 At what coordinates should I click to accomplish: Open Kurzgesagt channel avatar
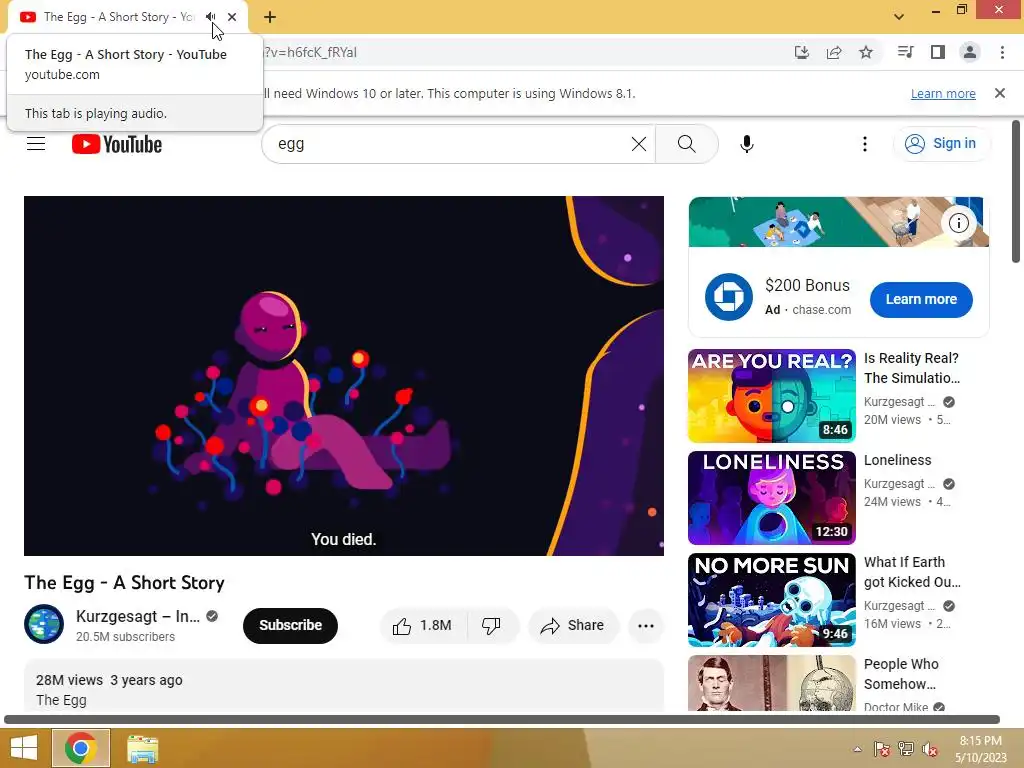(44, 624)
